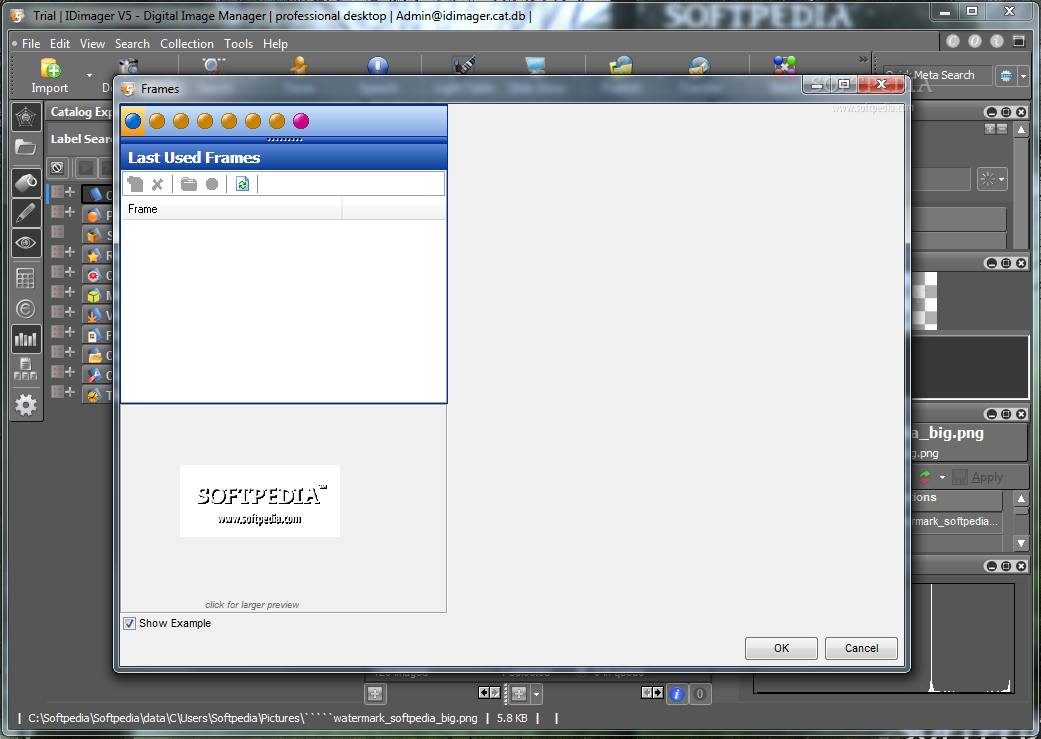
Task: Click the clear filter circle-slash icon
Action: click(x=57, y=167)
